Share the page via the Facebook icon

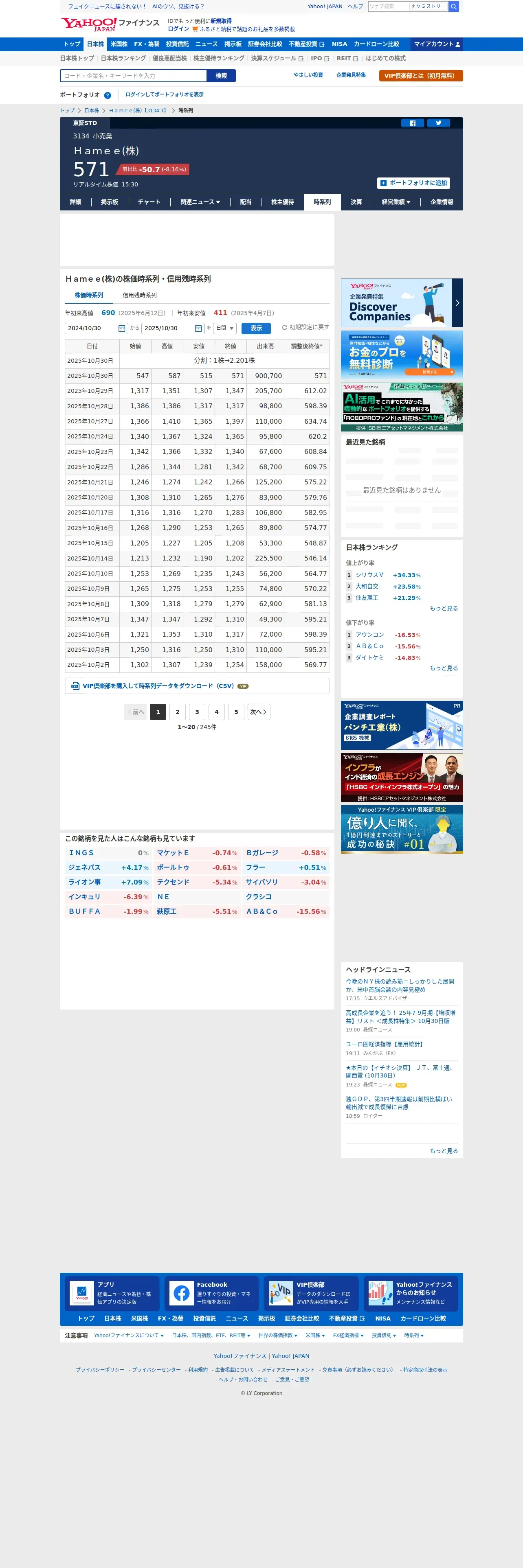[x=412, y=123]
